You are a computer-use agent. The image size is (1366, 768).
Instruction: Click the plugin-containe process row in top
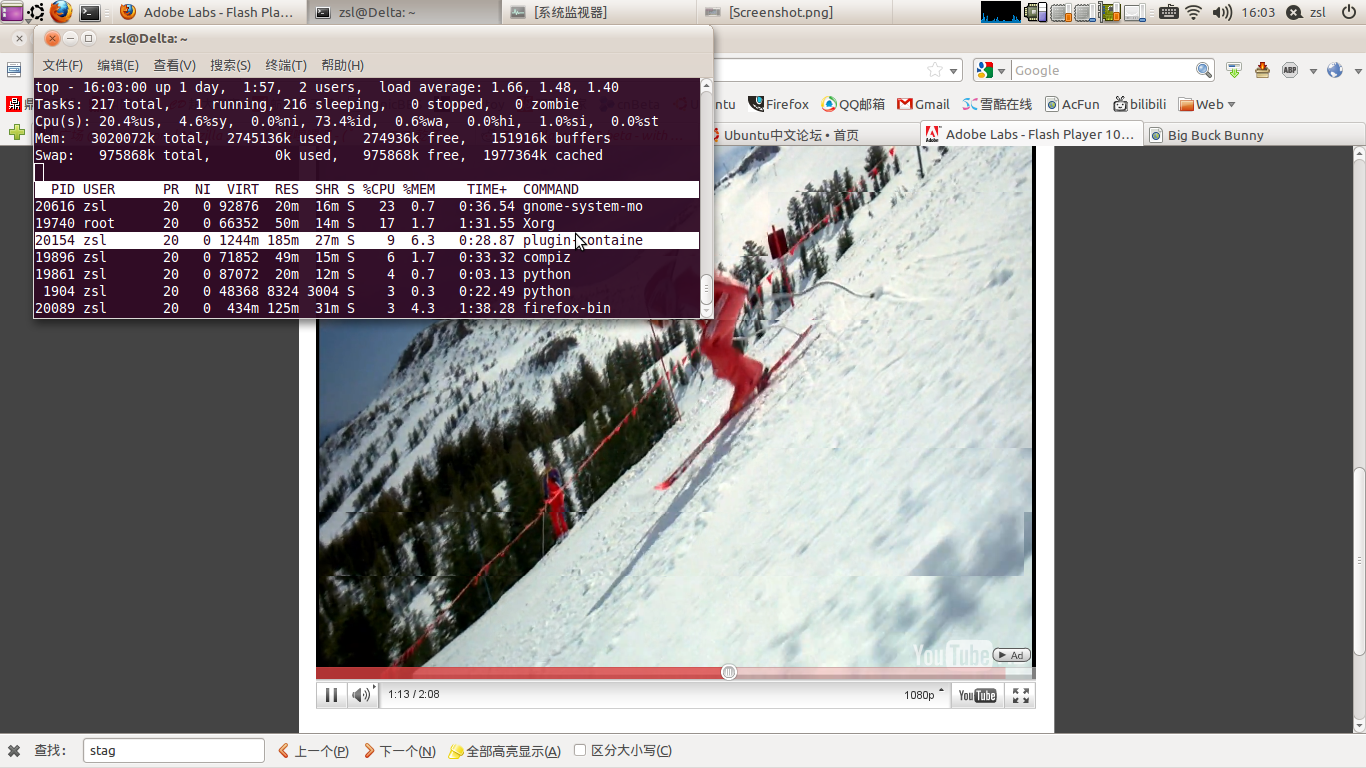pos(367,240)
